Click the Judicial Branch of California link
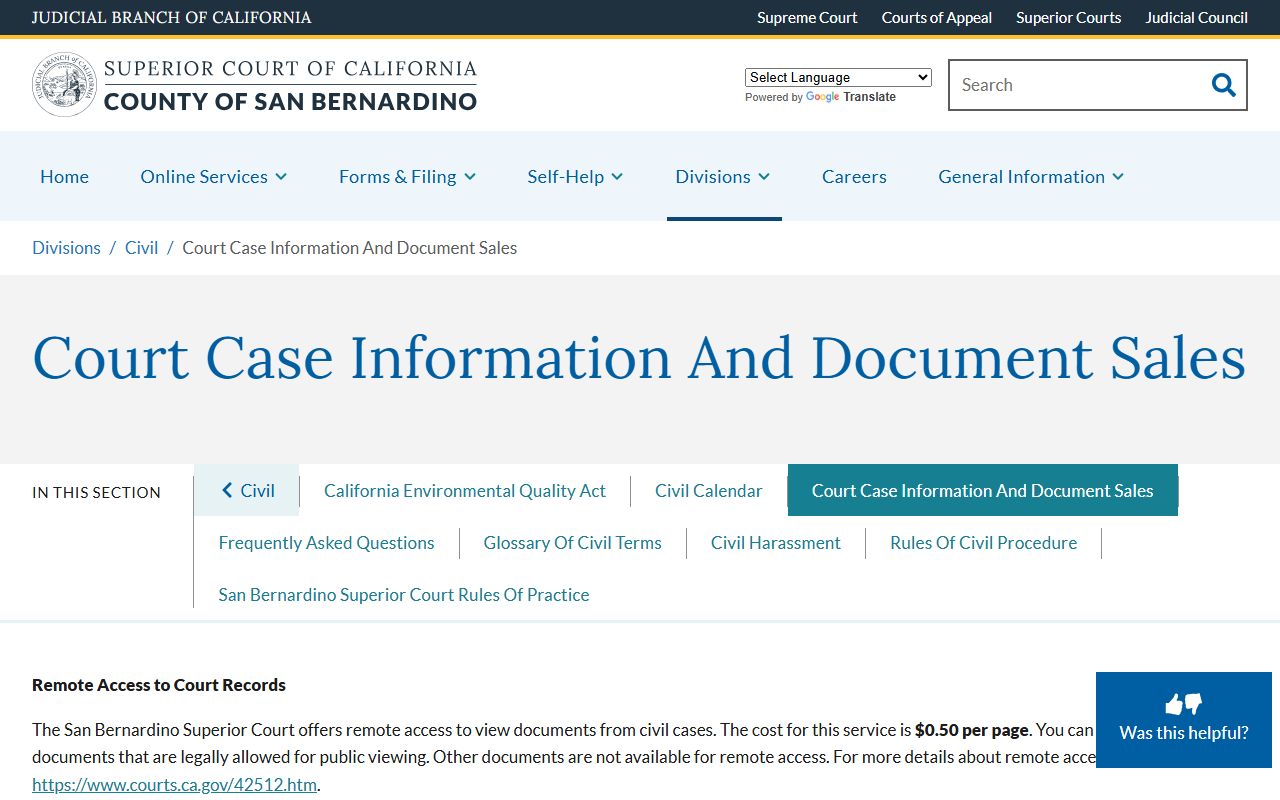This screenshot has width=1280, height=800. 171,17
